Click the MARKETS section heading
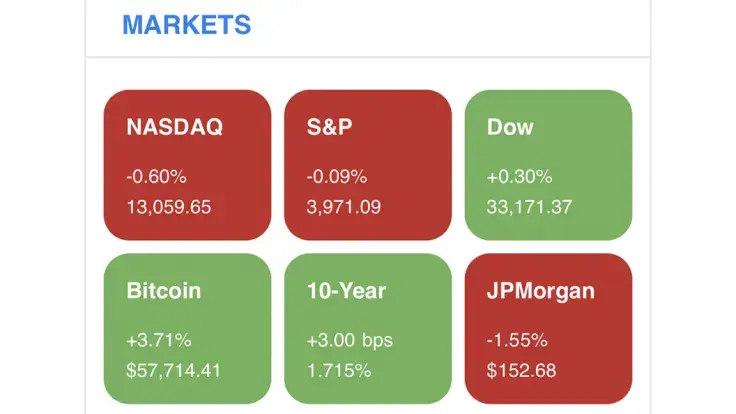Image resolution: width=736 pixels, height=414 pixels. 186,25
